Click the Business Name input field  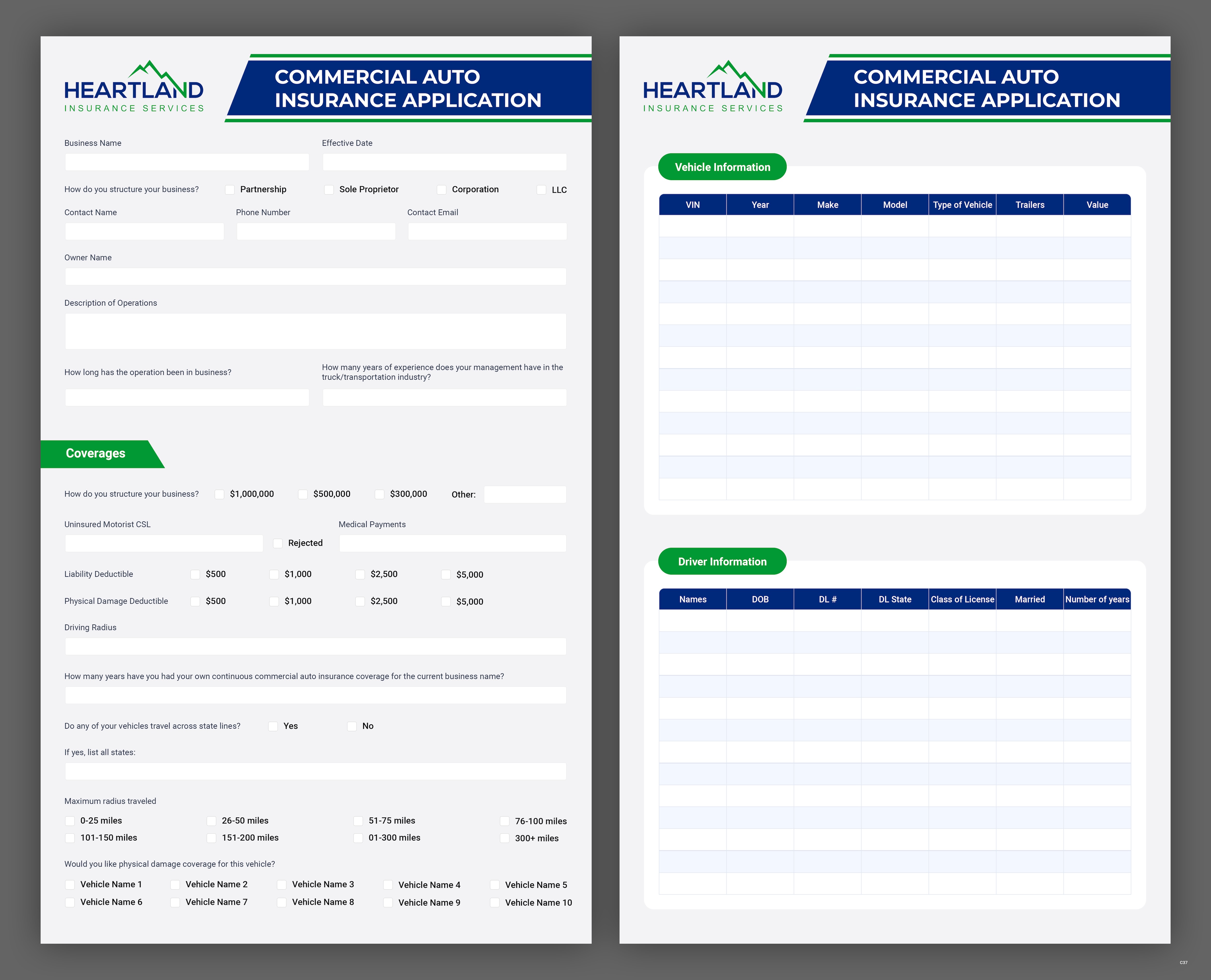(x=187, y=162)
